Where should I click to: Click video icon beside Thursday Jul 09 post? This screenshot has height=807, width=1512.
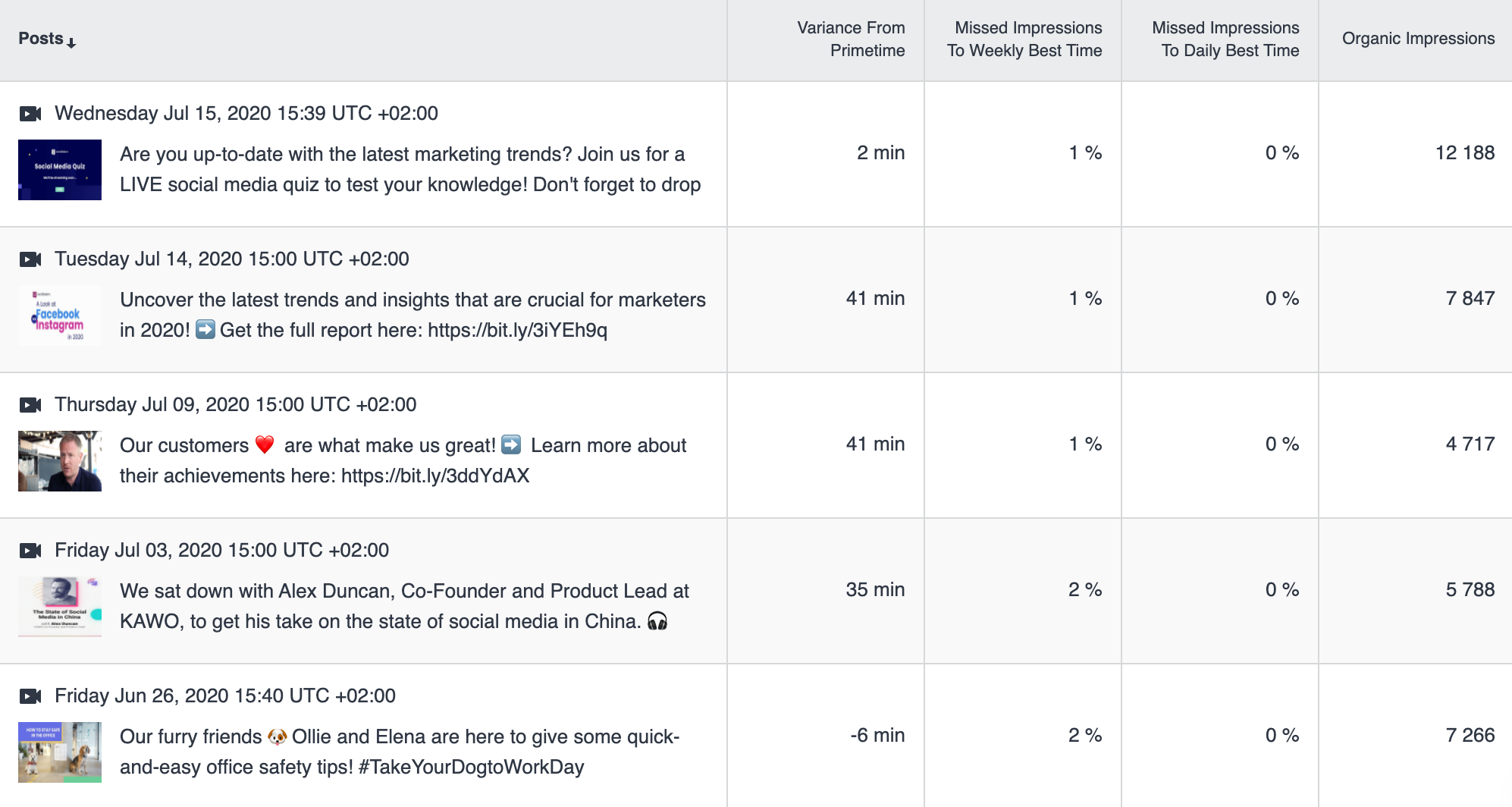[x=30, y=405]
